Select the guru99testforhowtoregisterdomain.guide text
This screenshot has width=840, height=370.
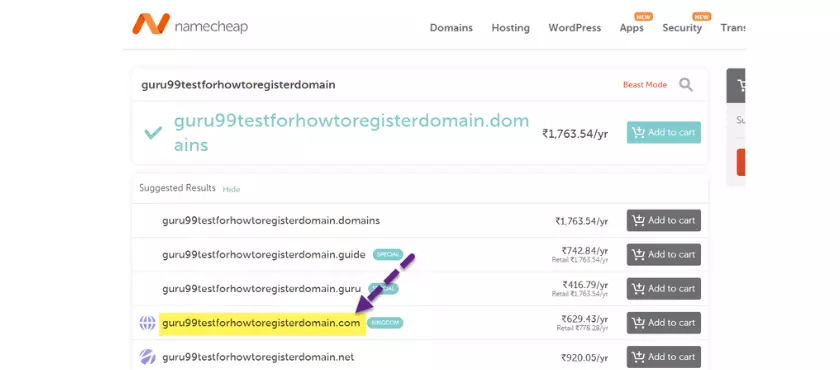(x=264, y=254)
